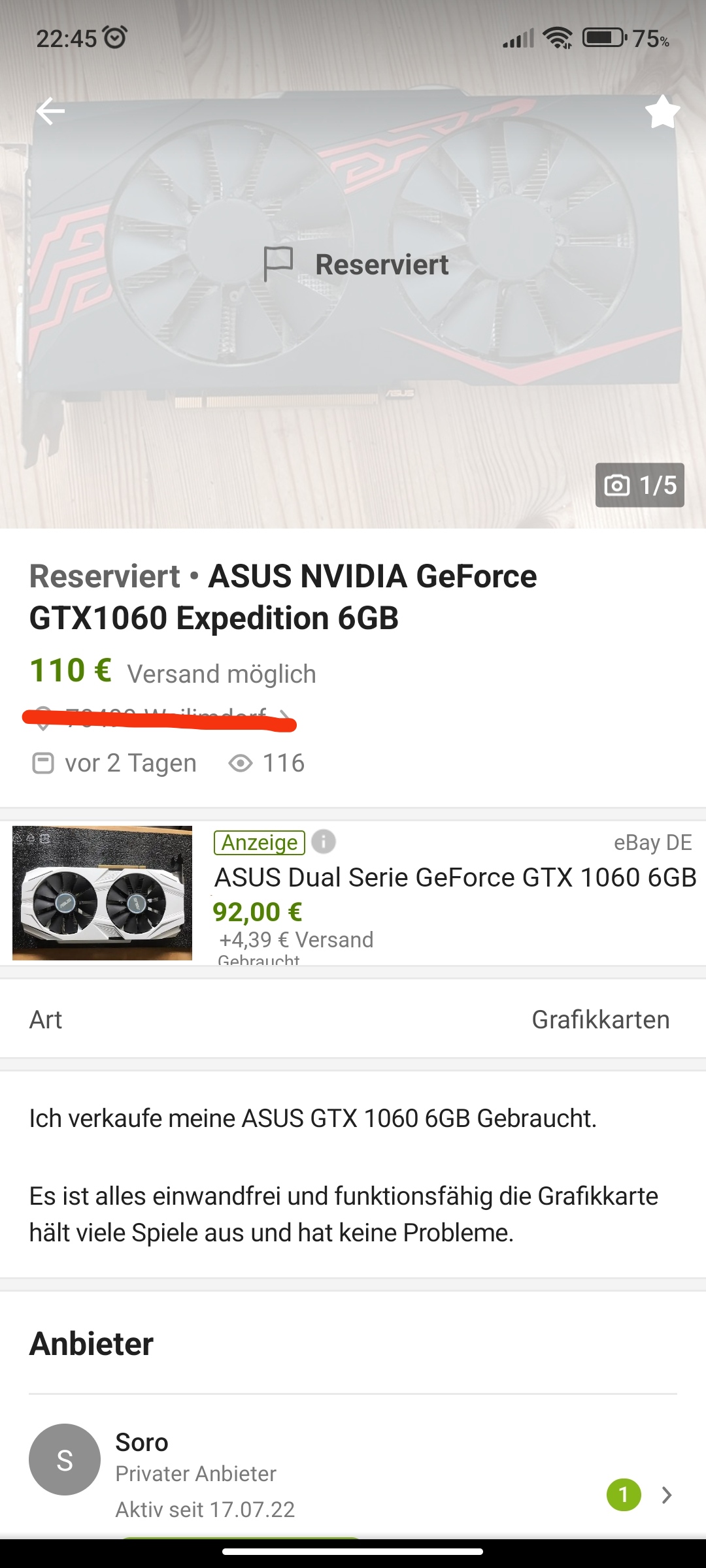Open the ASUS Dual Serie eBay ad thumbnail
This screenshot has width=706, height=1568.
pos(102,893)
